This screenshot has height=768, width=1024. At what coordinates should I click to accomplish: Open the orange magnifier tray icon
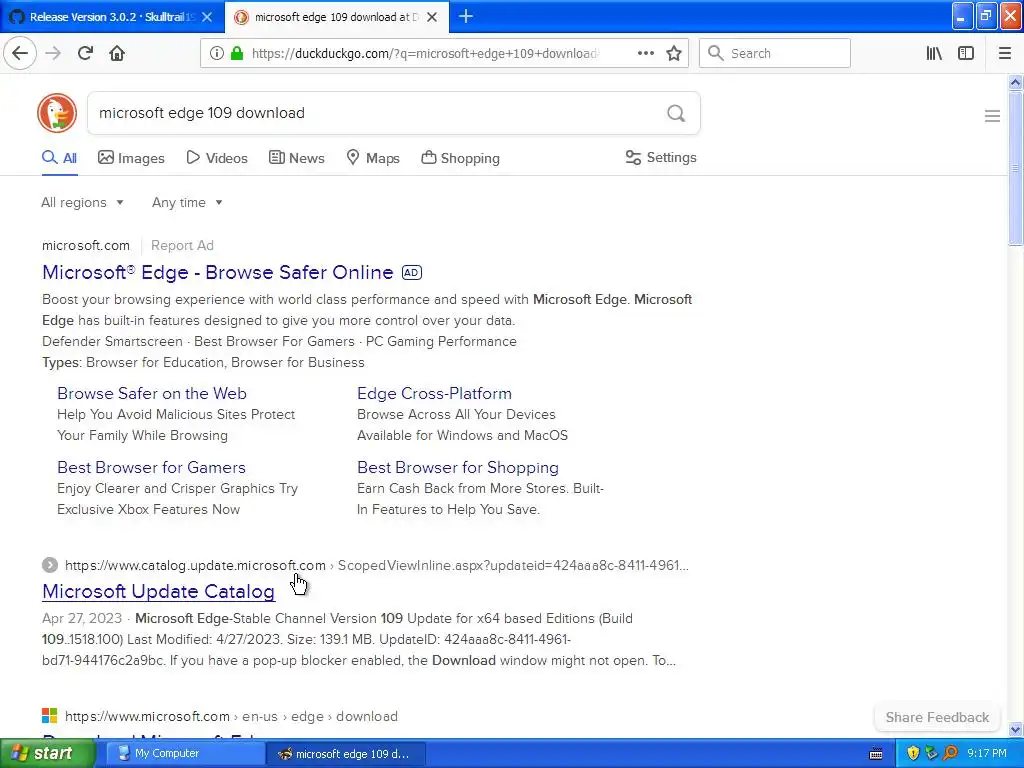pyautogui.click(x=950, y=753)
